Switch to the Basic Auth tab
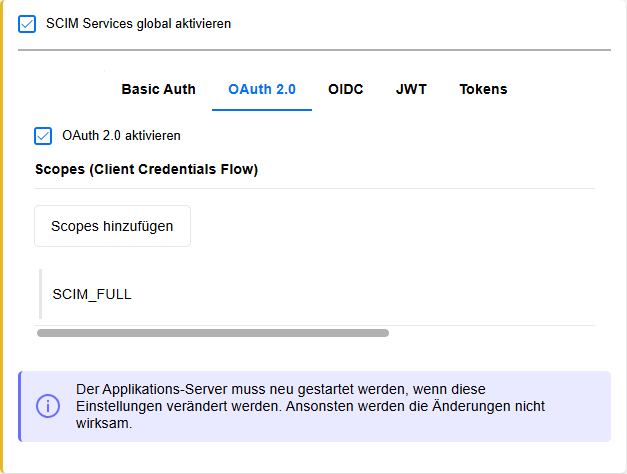627x474 pixels. [158, 89]
